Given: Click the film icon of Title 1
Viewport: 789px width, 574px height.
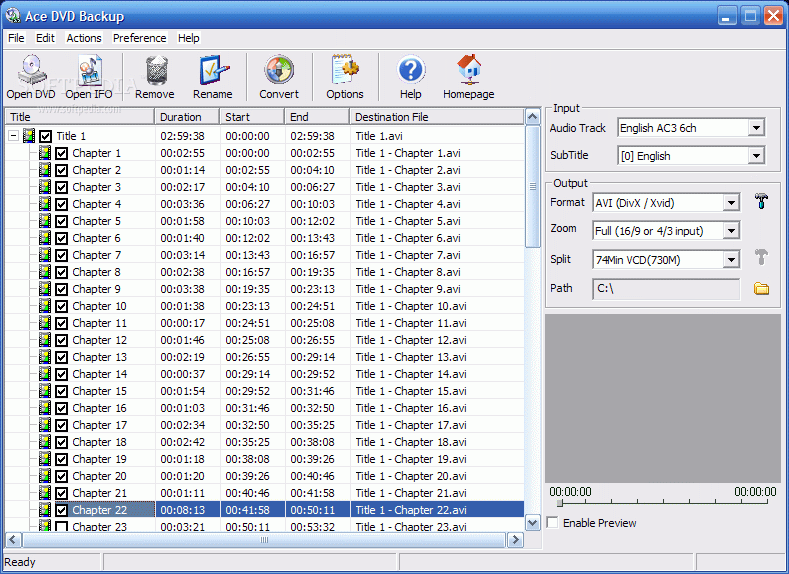Looking at the screenshot, I should click(x=29, y=136).
